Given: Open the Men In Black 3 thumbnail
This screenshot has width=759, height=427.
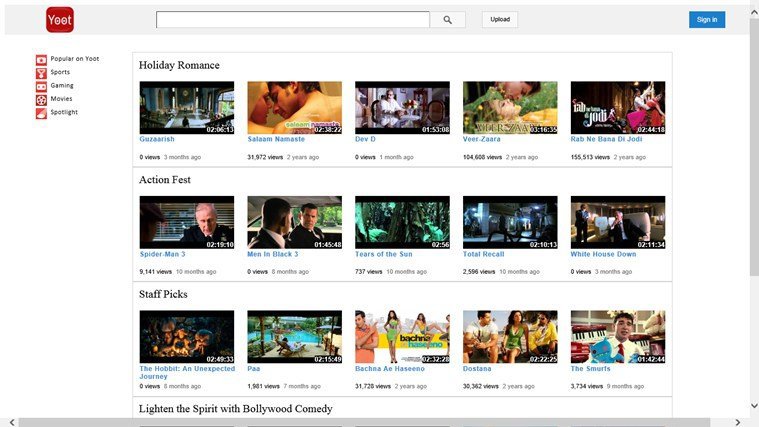Looking at the screenshot, I should 294,222.
